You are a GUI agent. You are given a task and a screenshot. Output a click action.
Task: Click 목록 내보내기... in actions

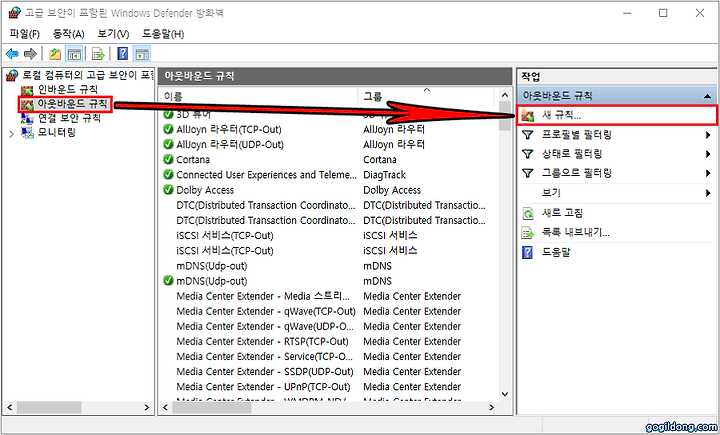pyautogui.click(x=576, y=232)
